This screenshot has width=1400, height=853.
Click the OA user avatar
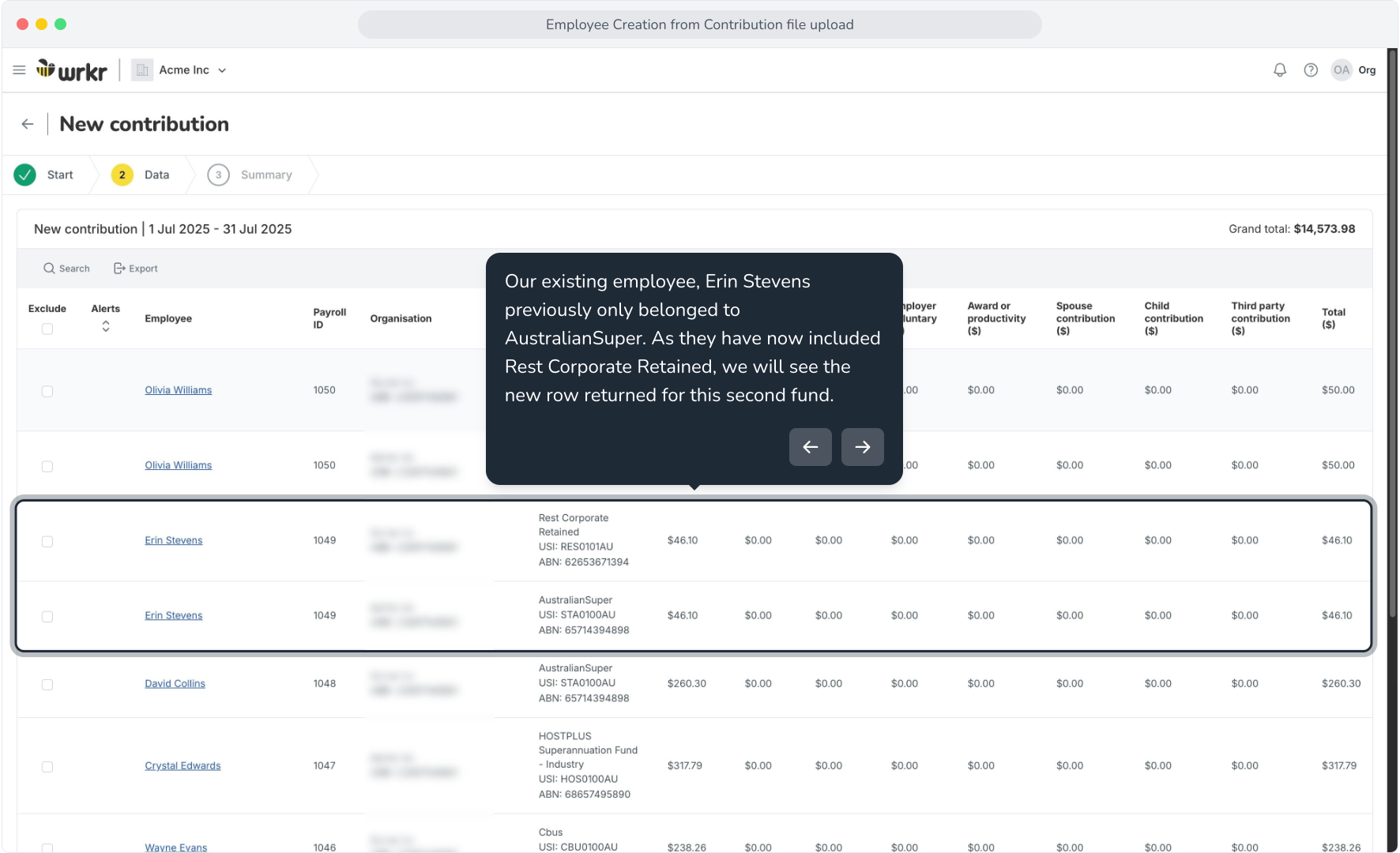point(1342,70)
